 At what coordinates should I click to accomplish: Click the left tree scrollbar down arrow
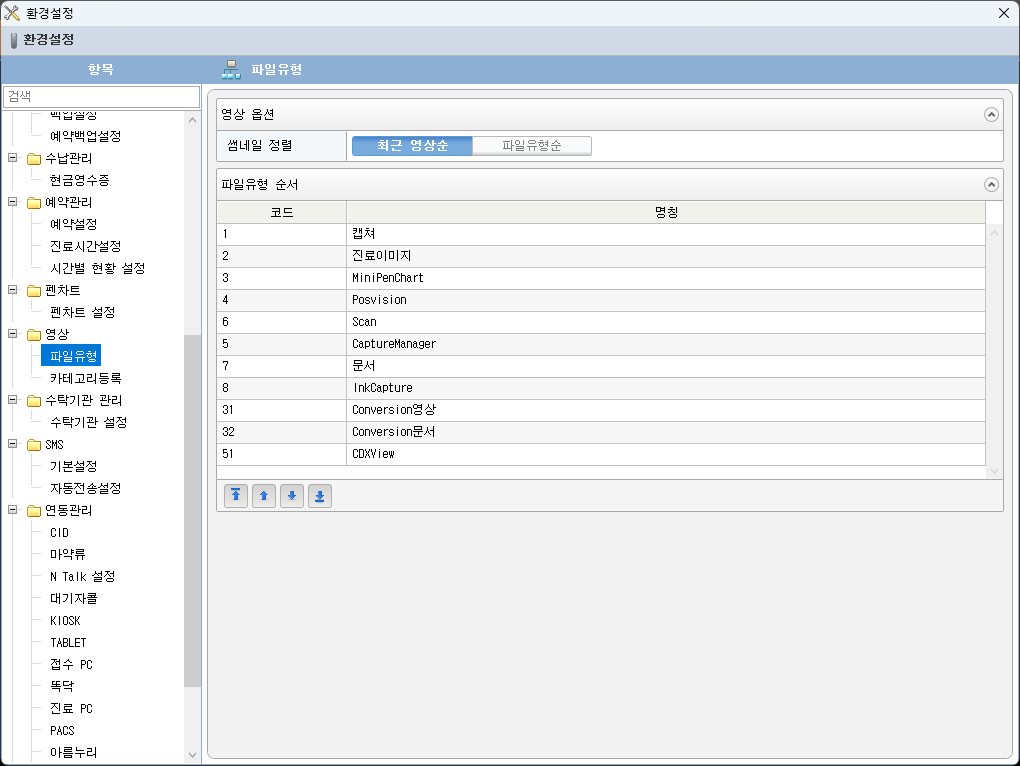(x=193, y=755)
